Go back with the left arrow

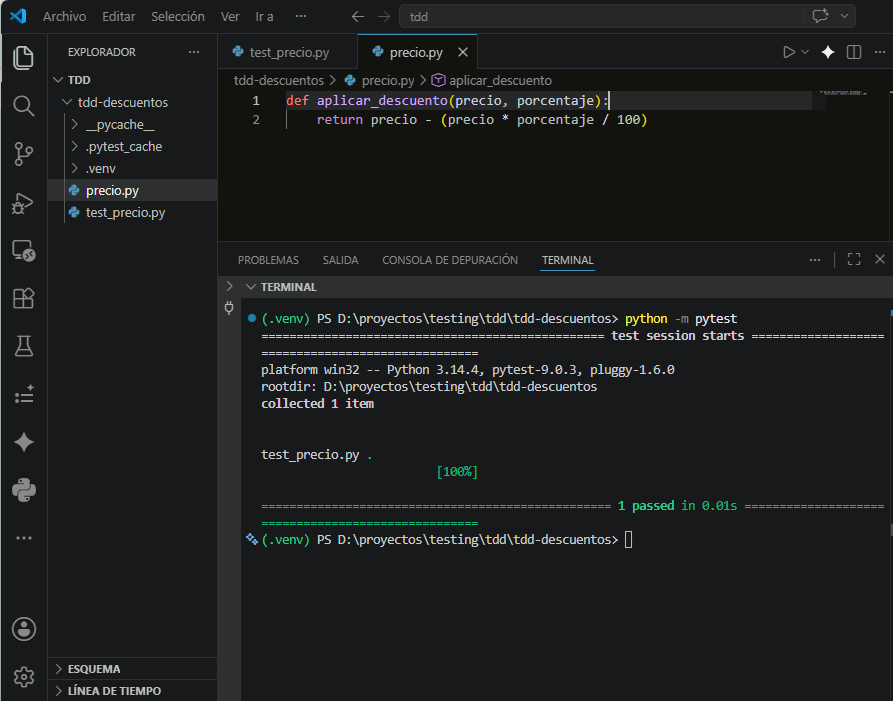click(358, 17)
